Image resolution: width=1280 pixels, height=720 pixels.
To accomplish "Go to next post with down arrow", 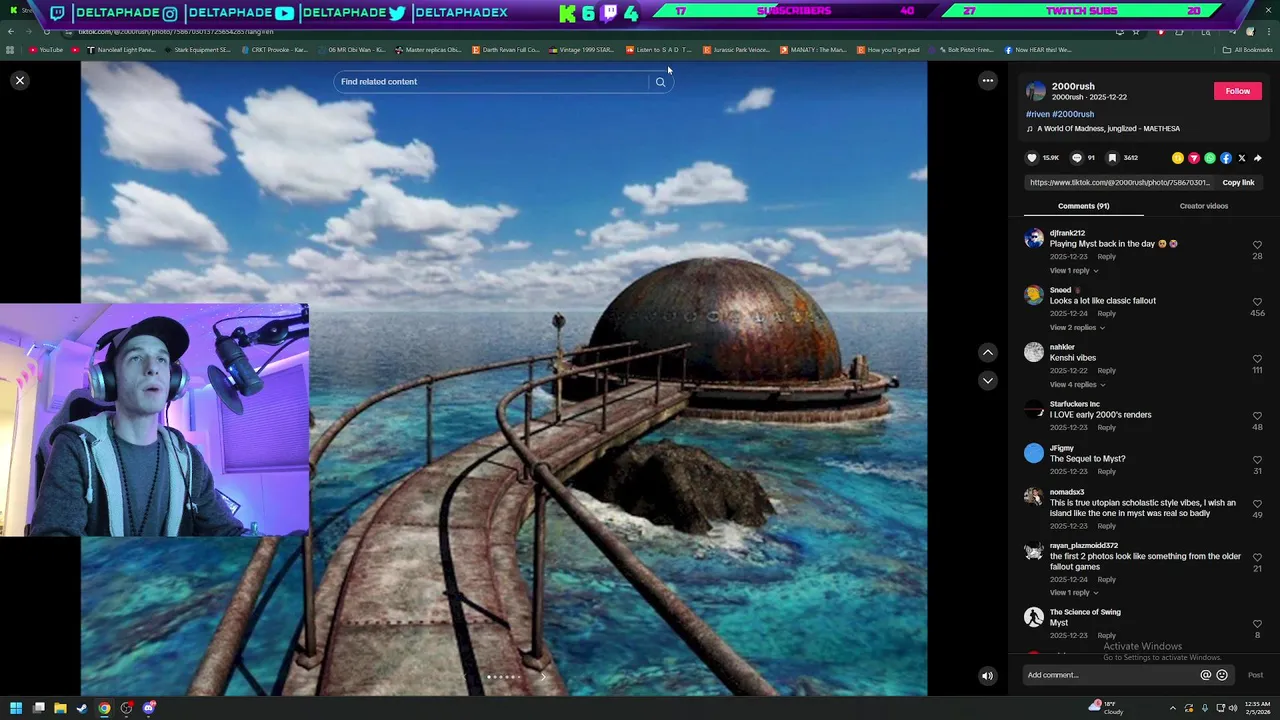I will coord(987,380).
